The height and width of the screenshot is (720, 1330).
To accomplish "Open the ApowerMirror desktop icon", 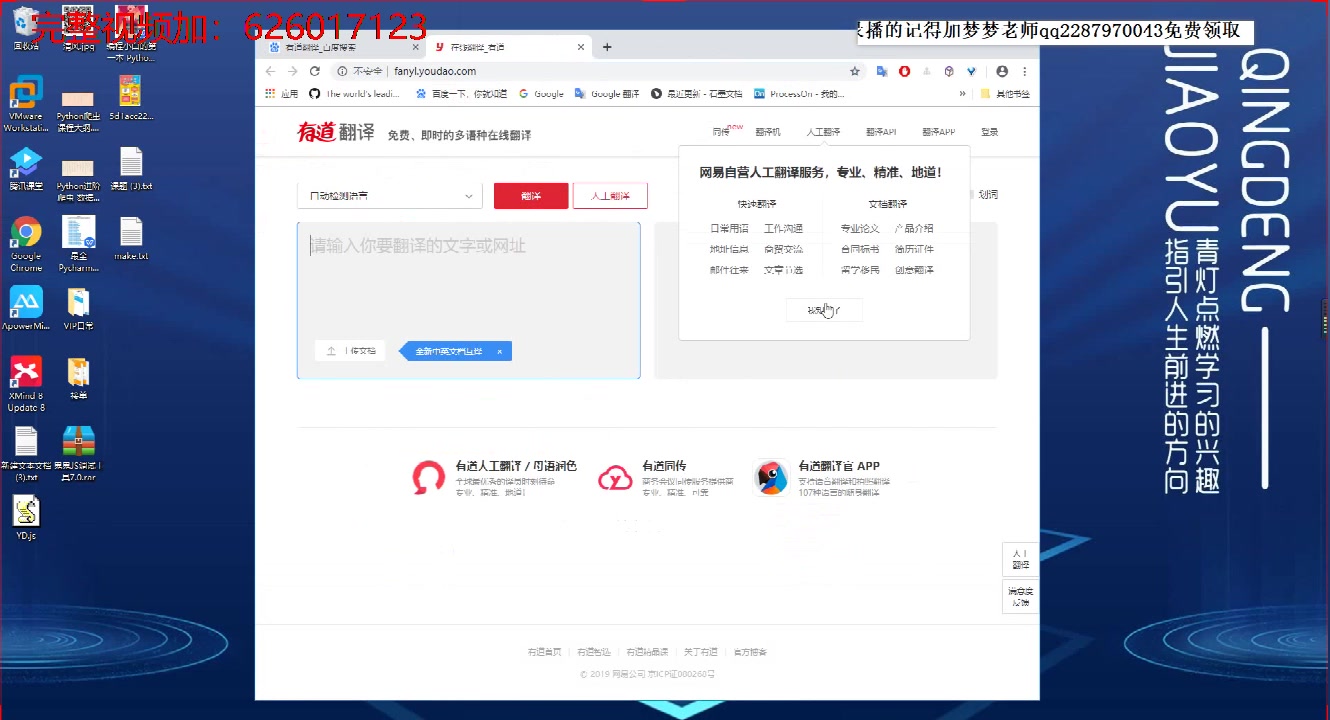I will click(26, 310).
